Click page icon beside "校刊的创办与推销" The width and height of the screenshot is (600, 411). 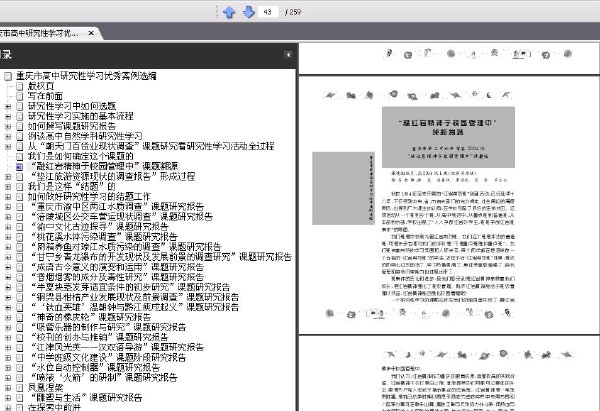(20, 337)
